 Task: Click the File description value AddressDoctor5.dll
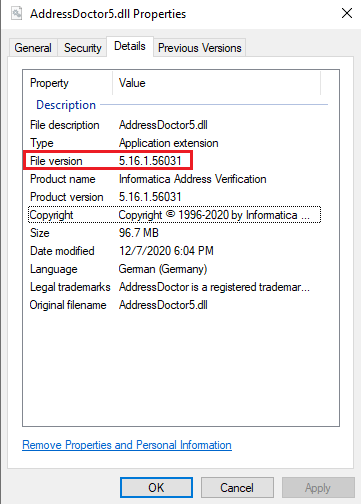coord(163,125)
